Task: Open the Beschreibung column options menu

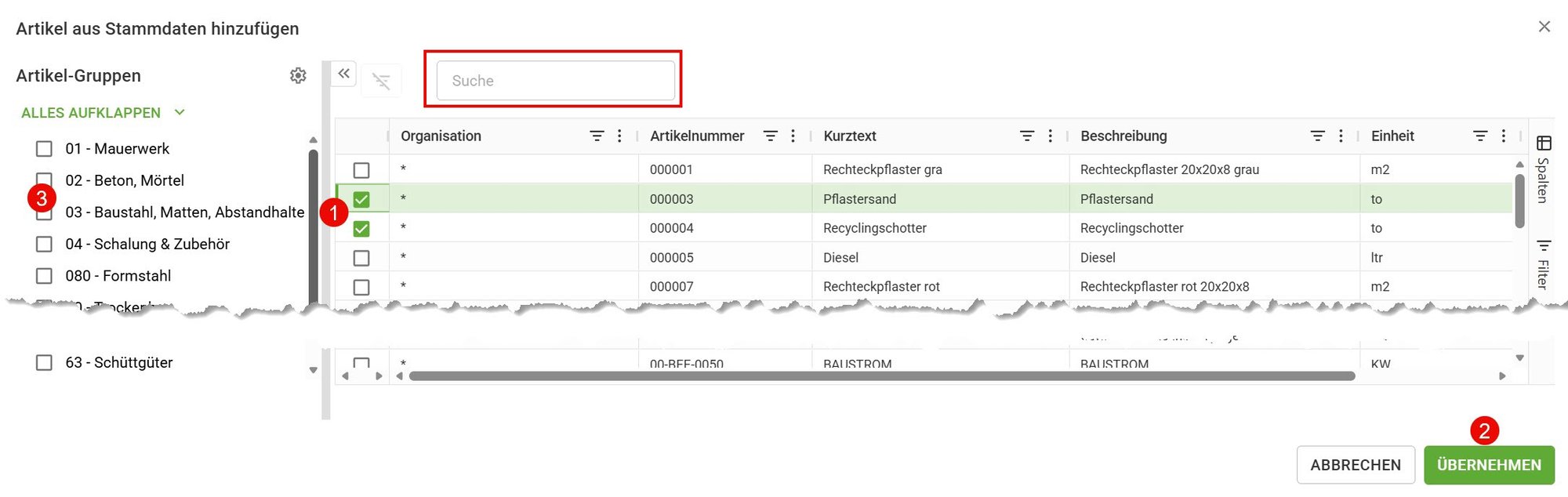Action: click(x=1341, y=136)
